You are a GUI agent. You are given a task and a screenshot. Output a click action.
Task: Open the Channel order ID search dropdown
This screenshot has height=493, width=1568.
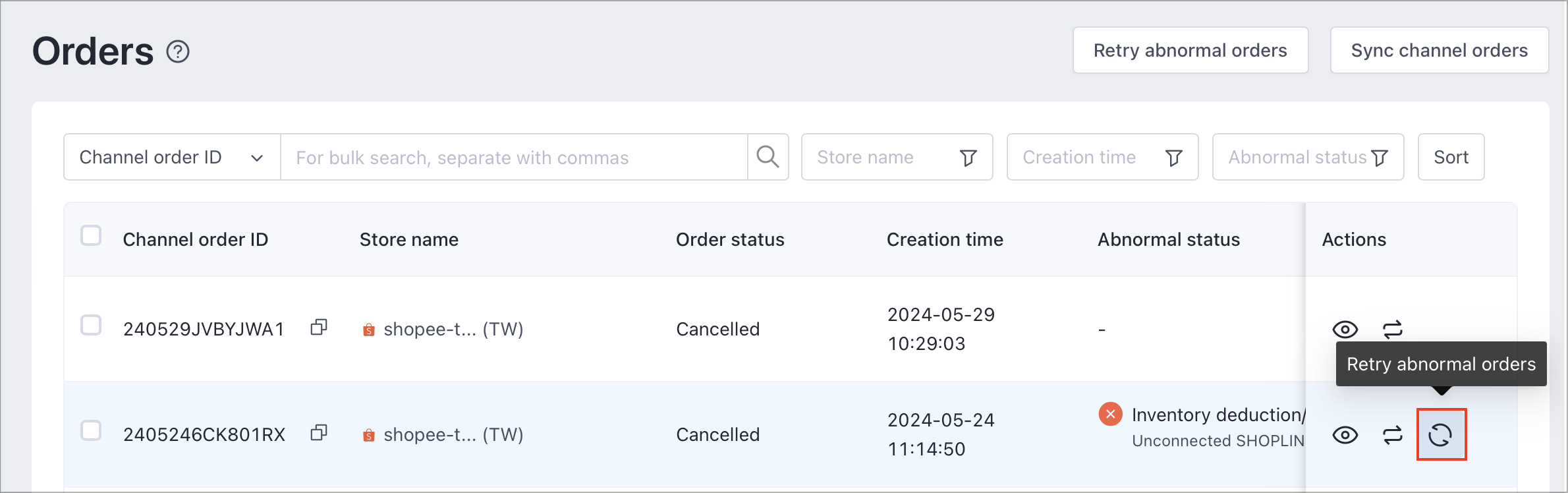pyautogui.click(x=172, y=157)
